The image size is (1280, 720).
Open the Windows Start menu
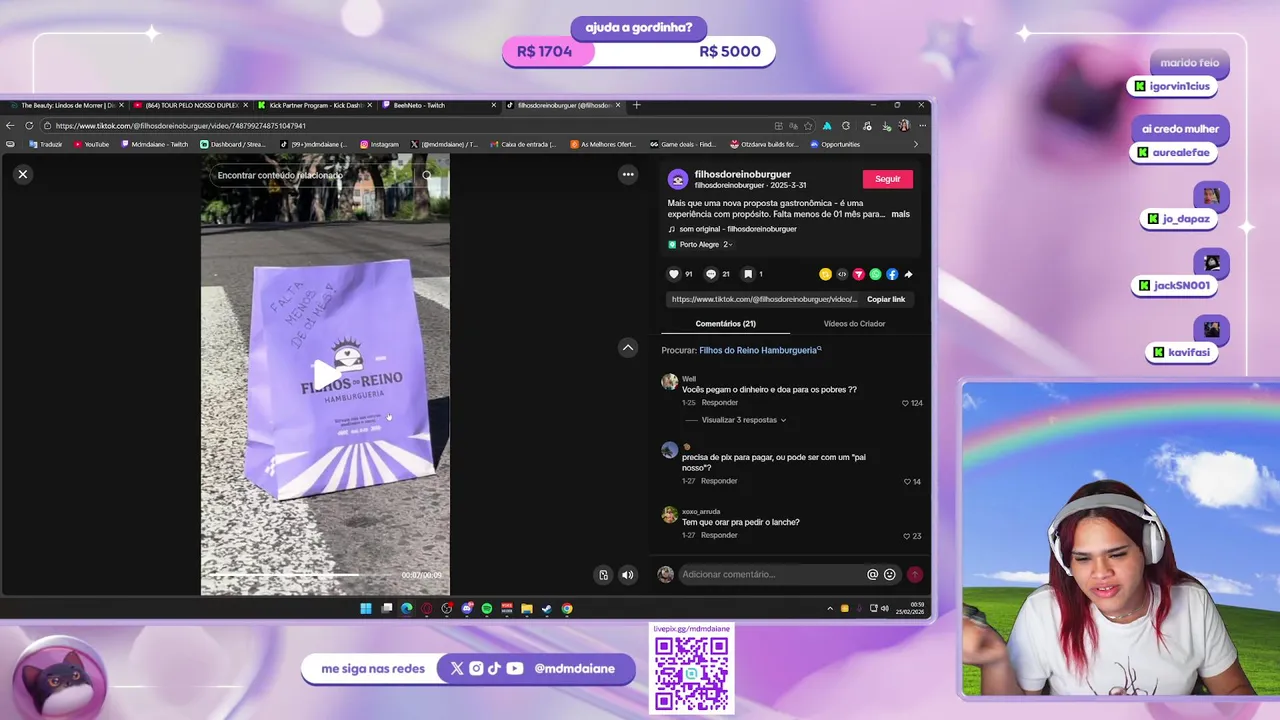[366, 608]
